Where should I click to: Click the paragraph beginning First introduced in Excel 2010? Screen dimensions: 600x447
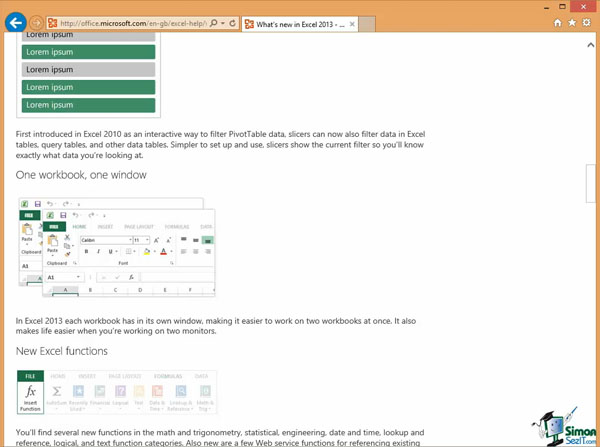(x=220, y=145)
